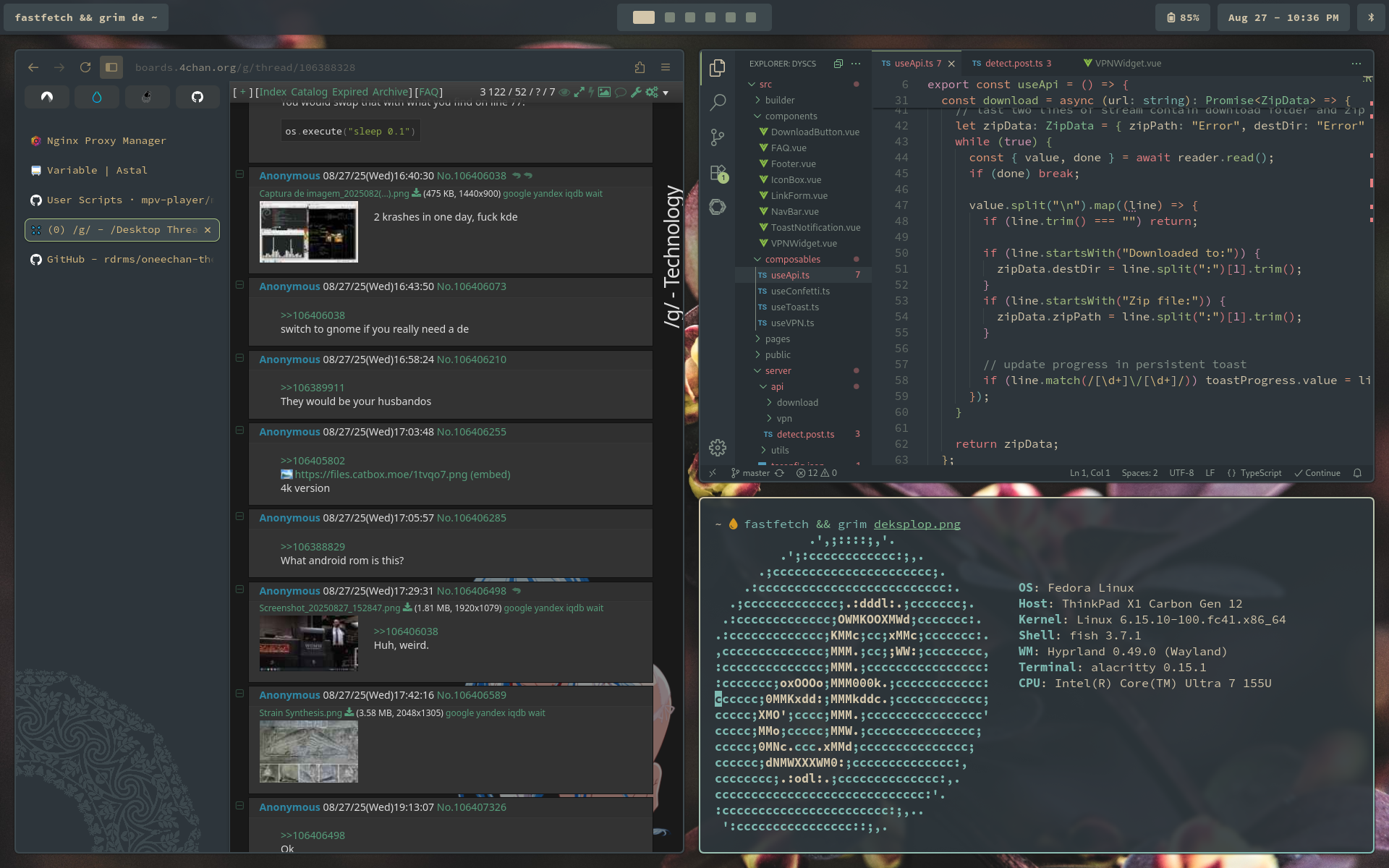This screenshot has height=868, width=1389.
Task: Open the Source Control view in VS Code
Action: coord(717,137)
